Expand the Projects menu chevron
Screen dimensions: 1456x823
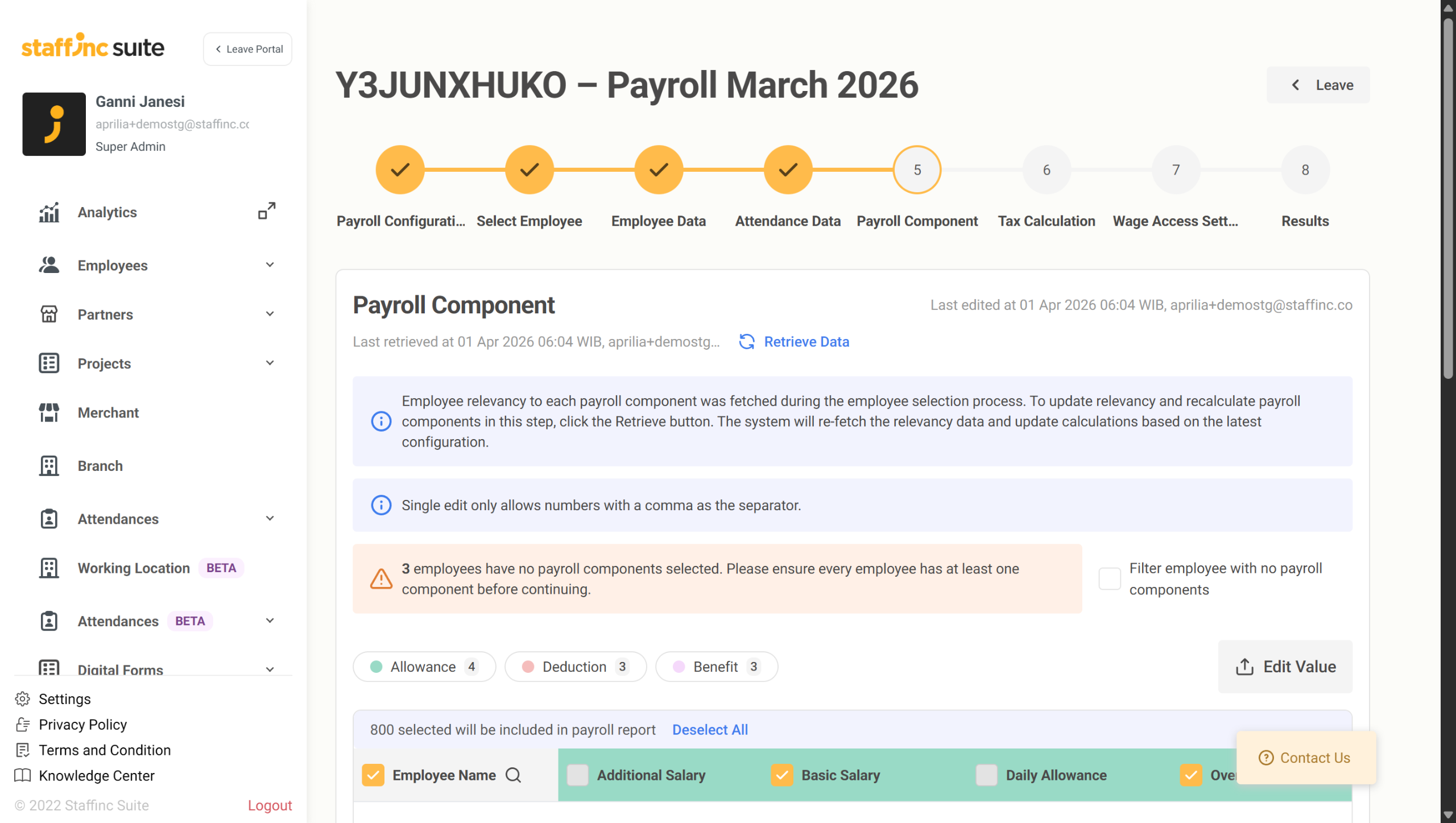tap(270, 363)
